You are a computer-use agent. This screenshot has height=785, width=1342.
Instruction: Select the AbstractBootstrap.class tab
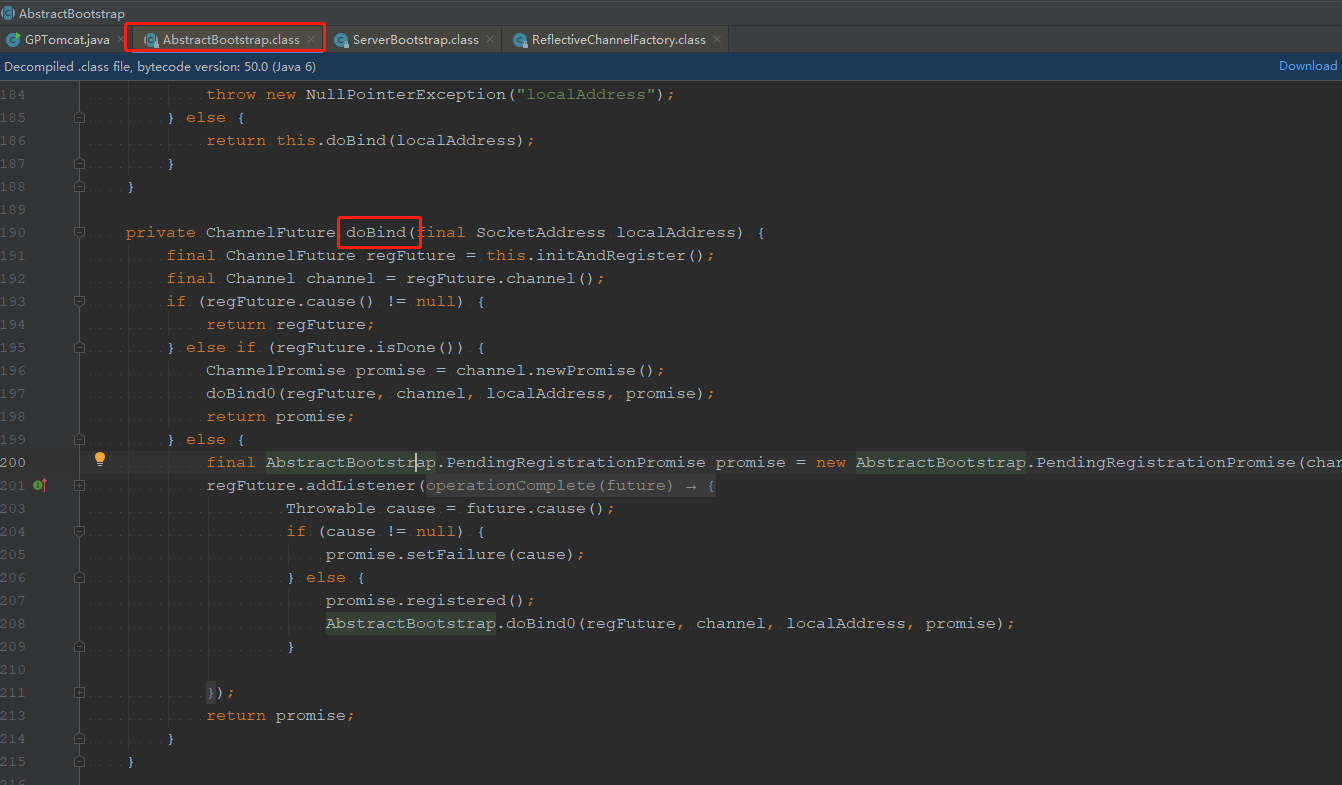pyautogui.click(x=231, y=40)
